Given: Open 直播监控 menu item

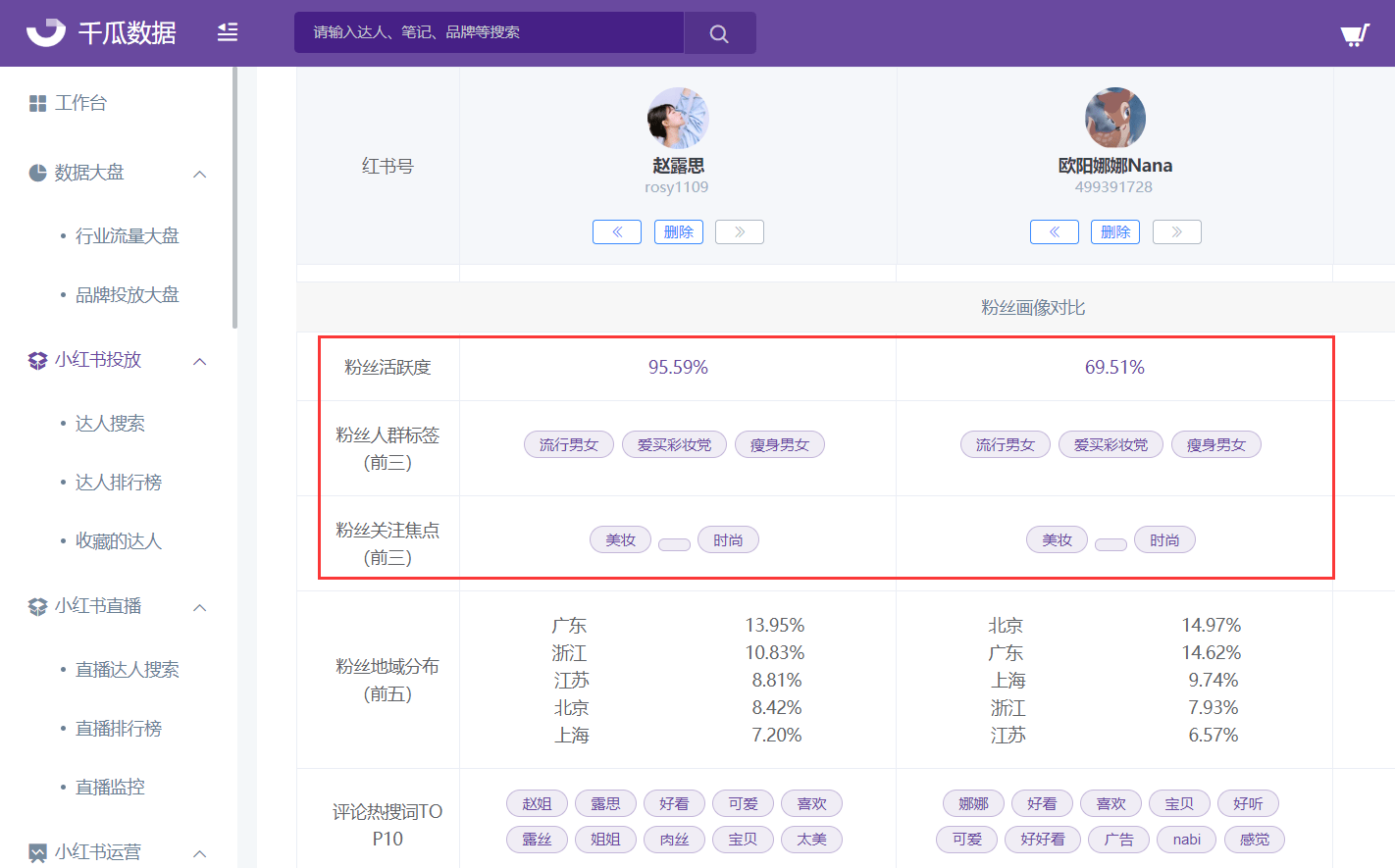Looking at the screenshot, I should [110, 787].
